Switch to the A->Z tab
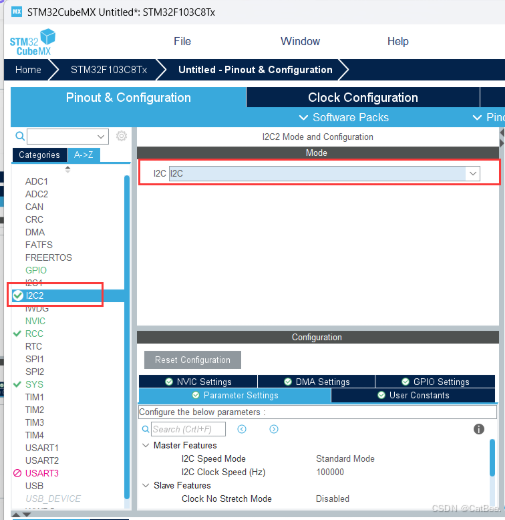Viewport: 505px width, 520px height. click(x=83, y=155)
